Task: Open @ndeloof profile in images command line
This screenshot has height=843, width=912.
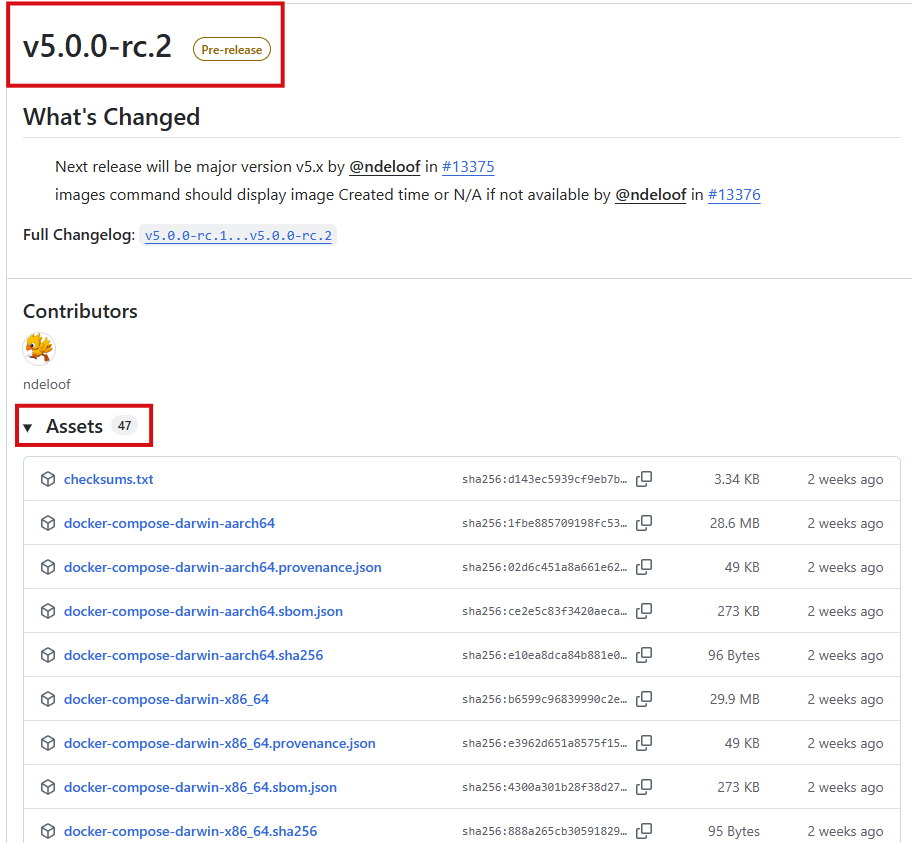Action: coord(651,195)
